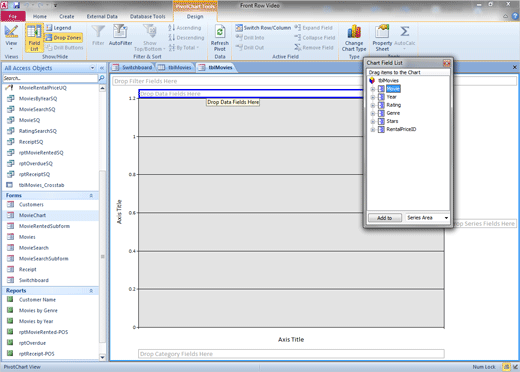
Task: Switch to the first tblMovies document tab
Action: pos(175,67)
